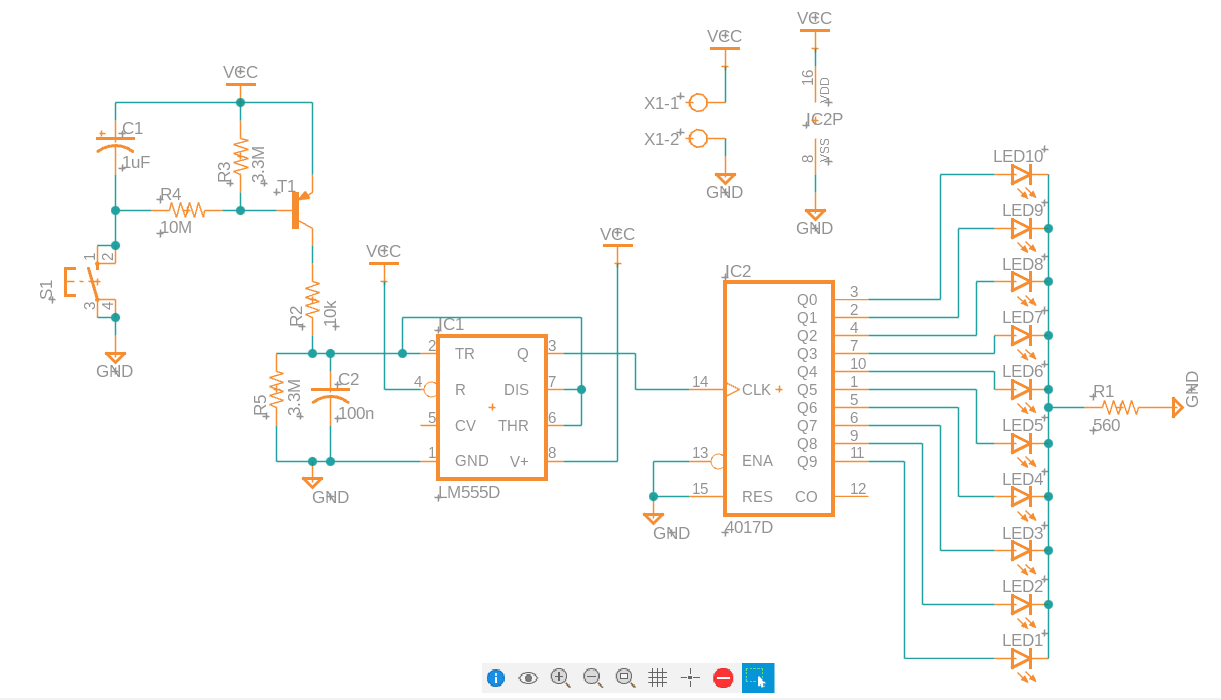Toggle the grid display
1221x700 pixels.
(657, 678)
